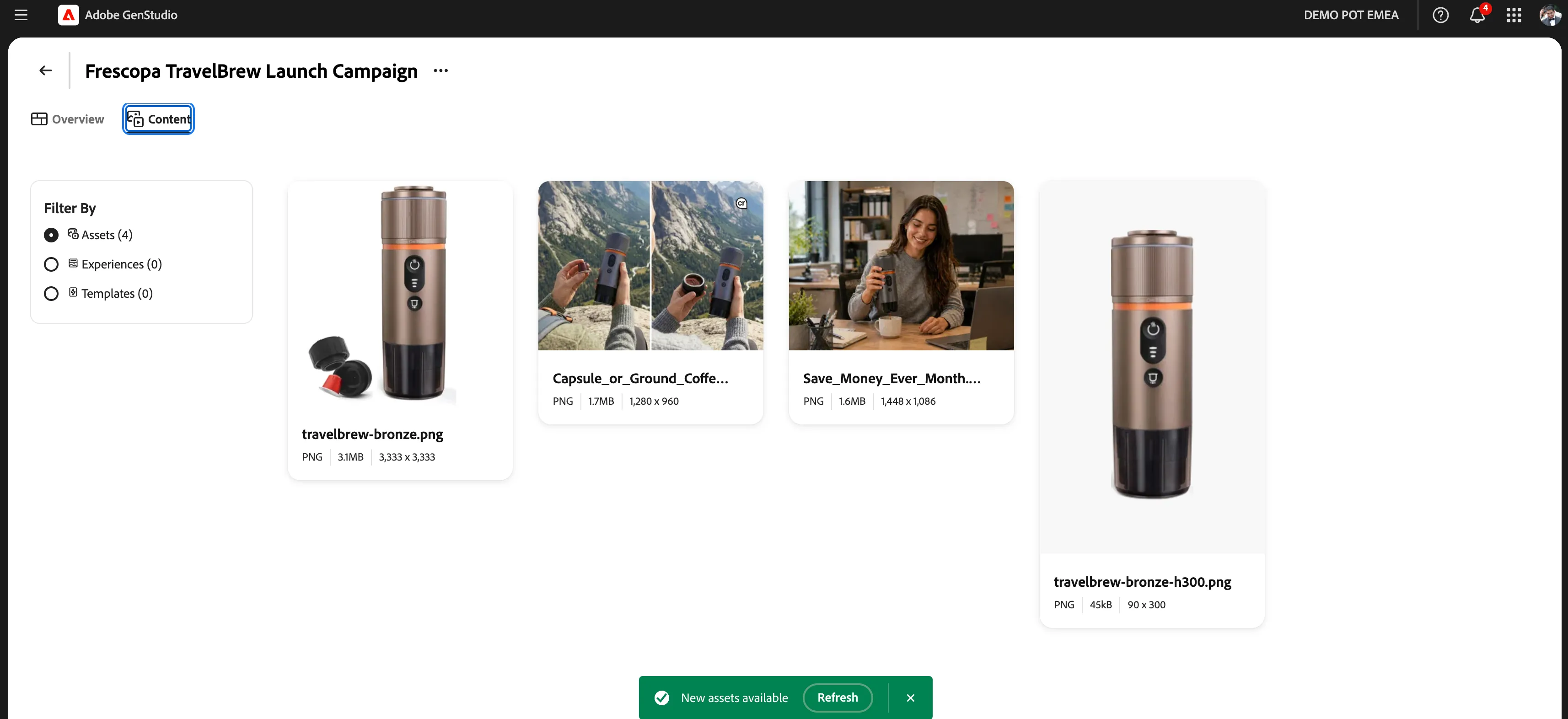Open the user profile avatar
This screenshot has height=719, width=1568.
[1550, 15]
